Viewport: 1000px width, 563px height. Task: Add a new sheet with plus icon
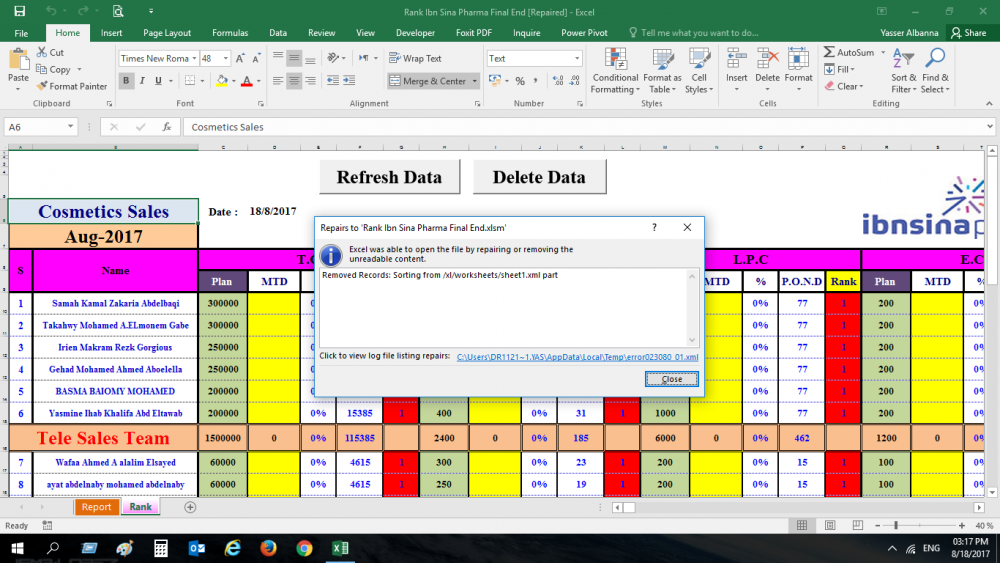(x=190, y=507)
